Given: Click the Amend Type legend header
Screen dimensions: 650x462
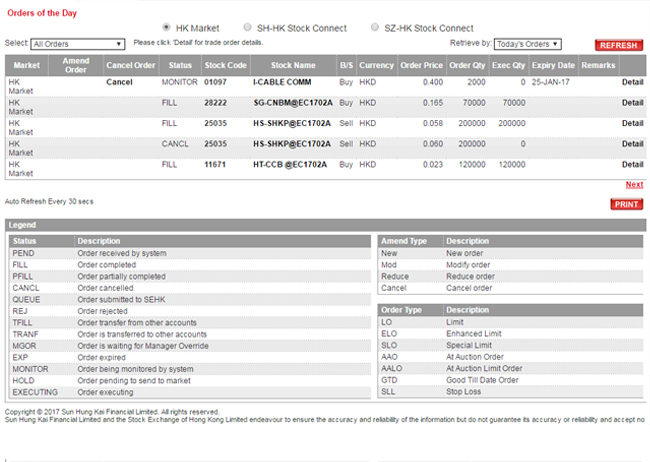Looking at the screenshot, I should tap(404, 241).
